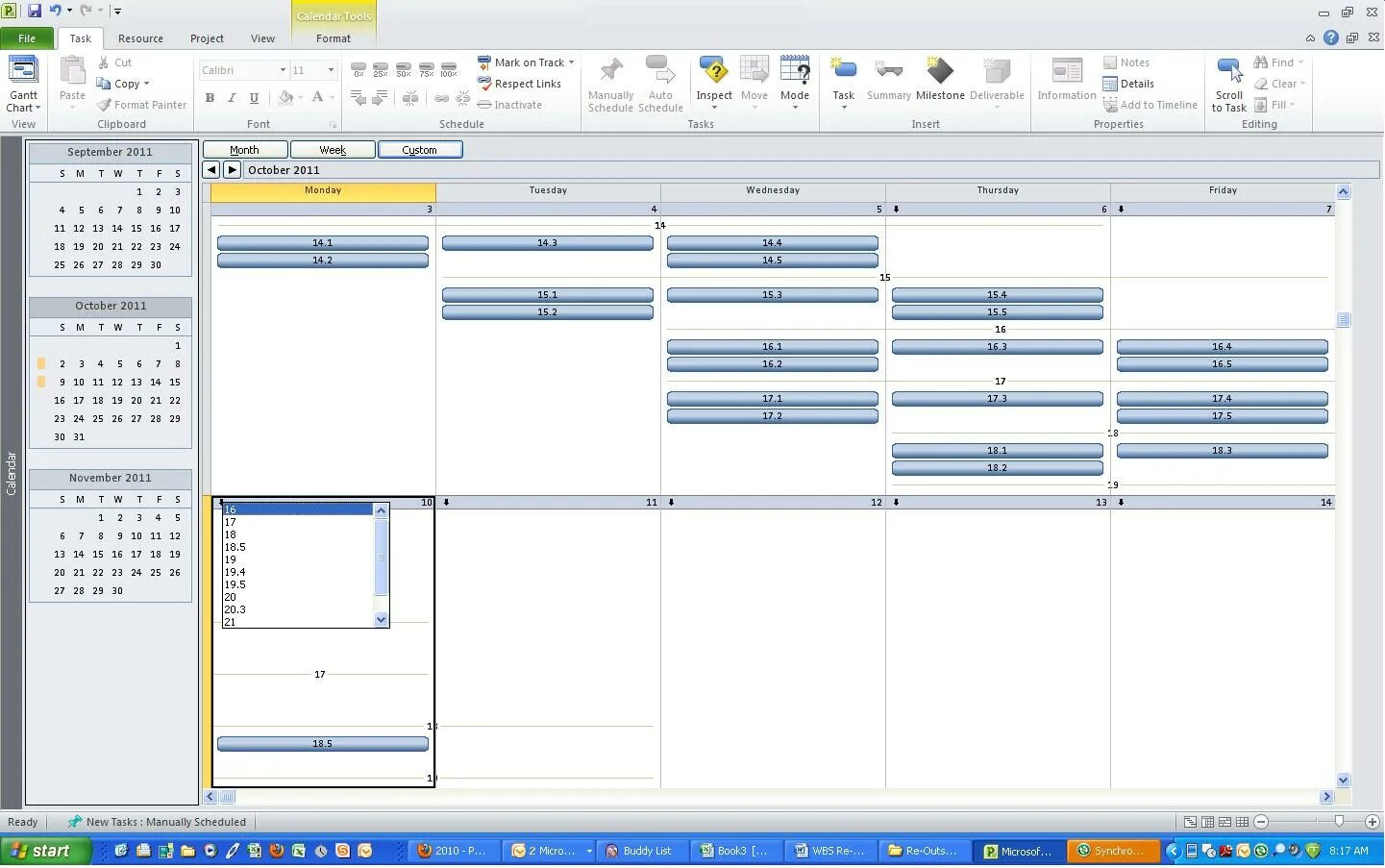Click the Cut scissors command
The width and height of the screenshot is (1385, 868).
pos(115,62)
